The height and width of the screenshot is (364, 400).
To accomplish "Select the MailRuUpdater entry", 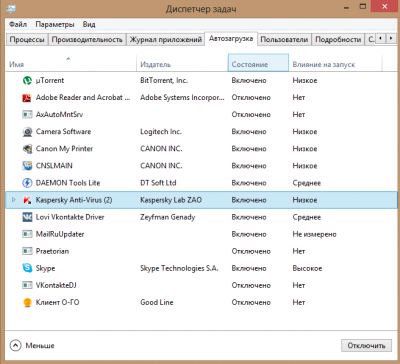I will 60,234.
